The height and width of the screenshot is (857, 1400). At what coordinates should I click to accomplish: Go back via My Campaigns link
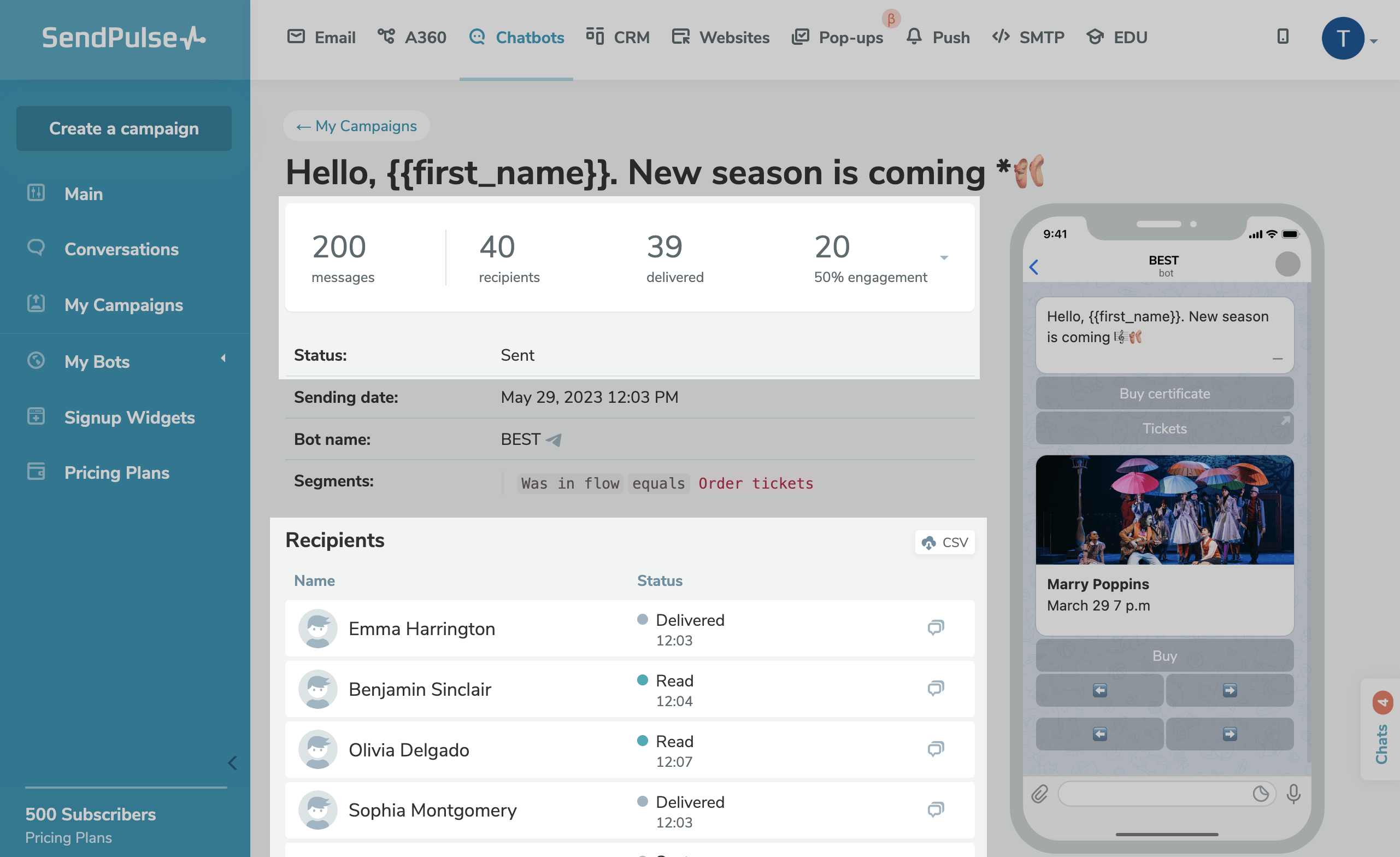point(356,126)
